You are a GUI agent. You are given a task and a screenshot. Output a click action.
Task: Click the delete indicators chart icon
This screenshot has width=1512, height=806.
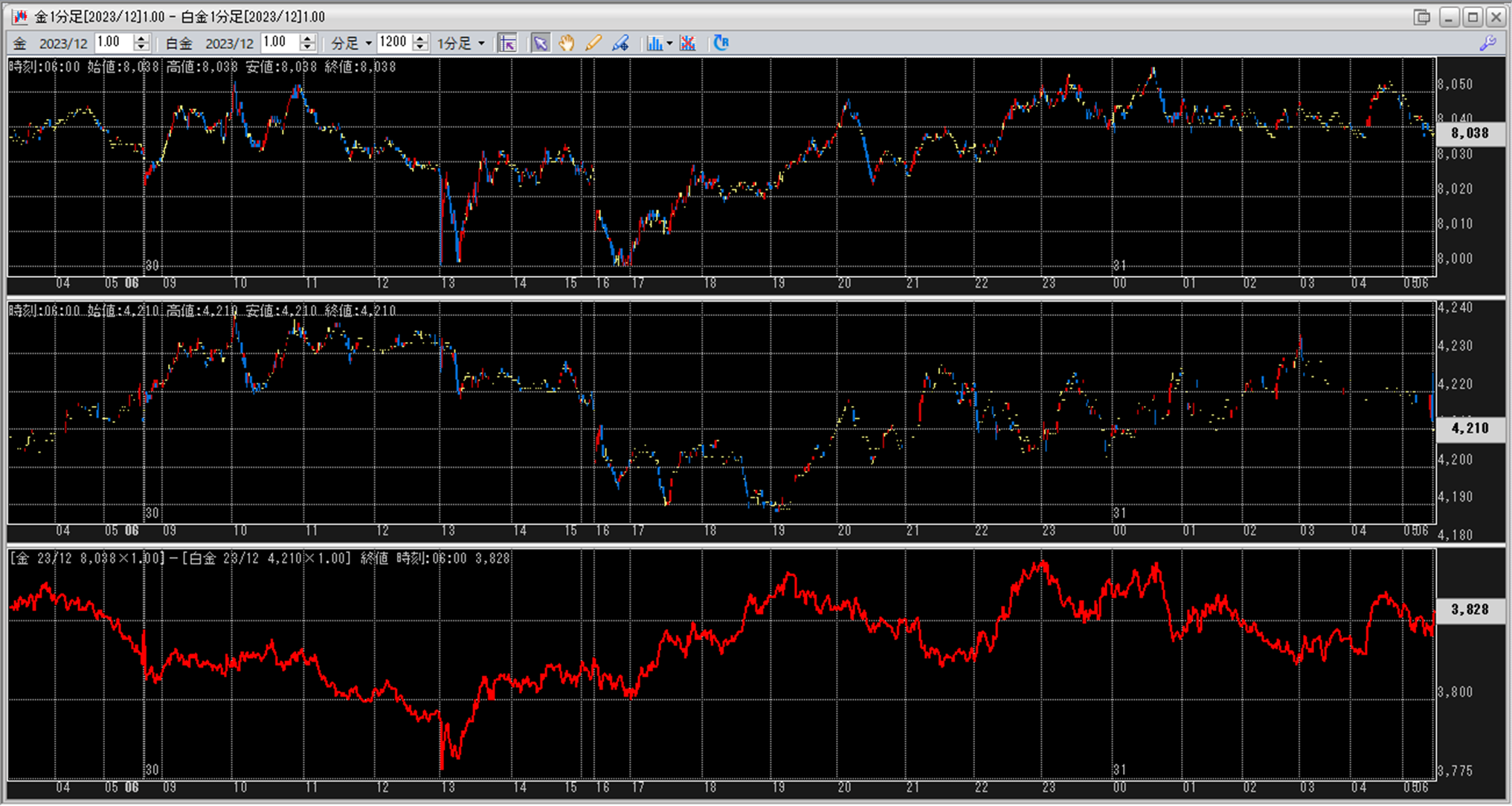pos(688,43)
